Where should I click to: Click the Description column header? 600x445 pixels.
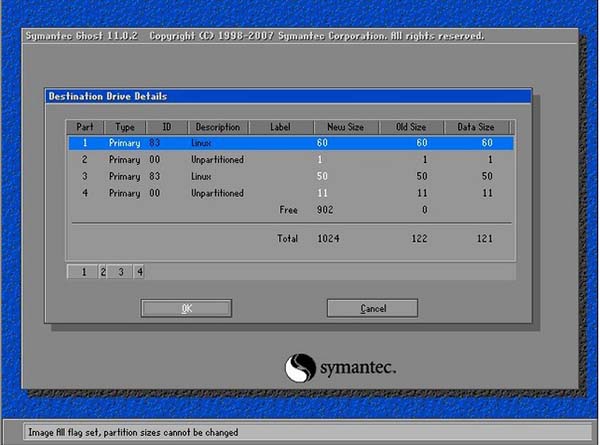coord(217,127)
